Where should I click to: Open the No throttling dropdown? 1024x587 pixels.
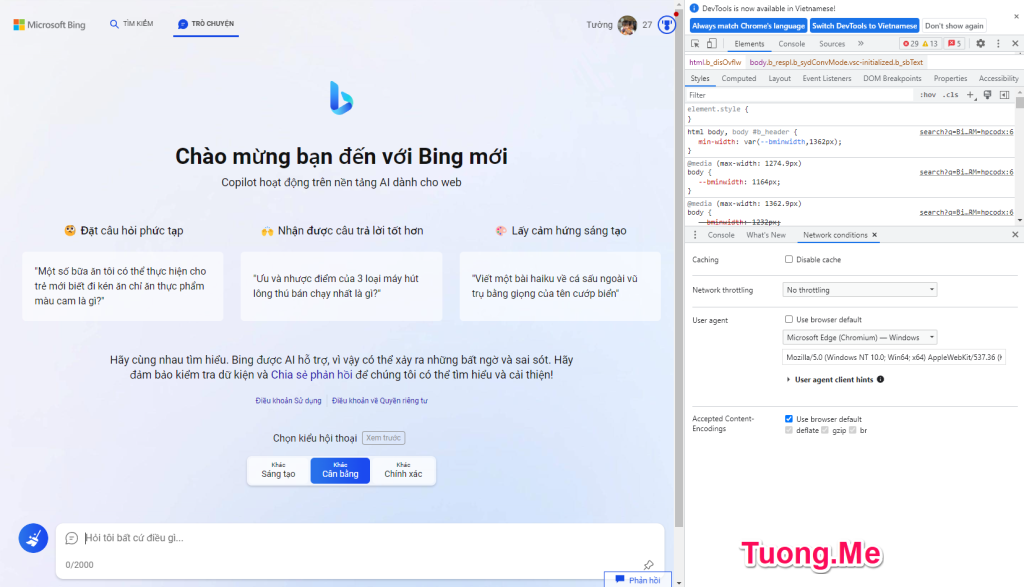(x=859, y=290)
